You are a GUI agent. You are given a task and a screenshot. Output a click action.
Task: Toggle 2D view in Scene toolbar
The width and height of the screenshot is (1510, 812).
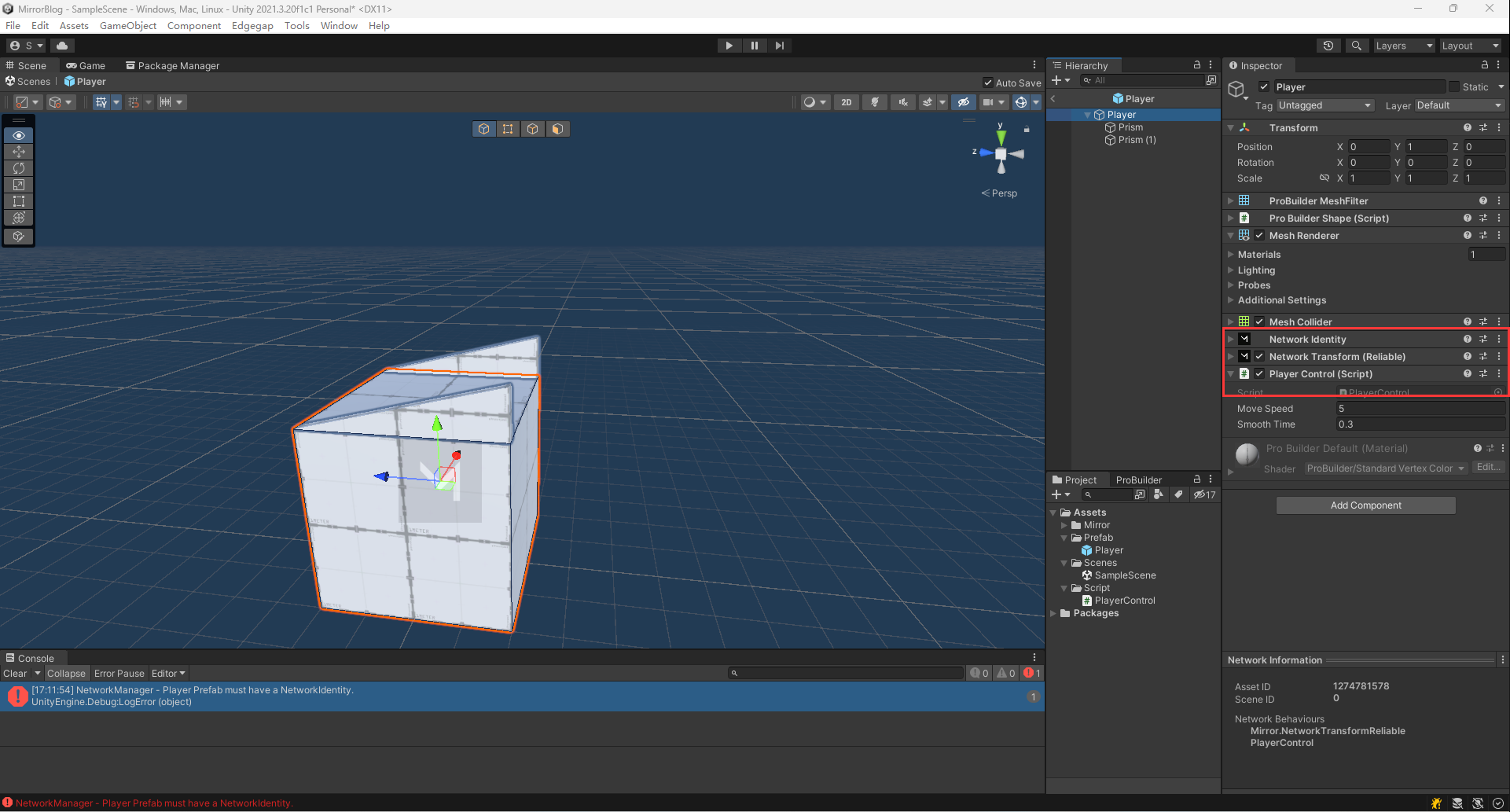pos(846,102)
